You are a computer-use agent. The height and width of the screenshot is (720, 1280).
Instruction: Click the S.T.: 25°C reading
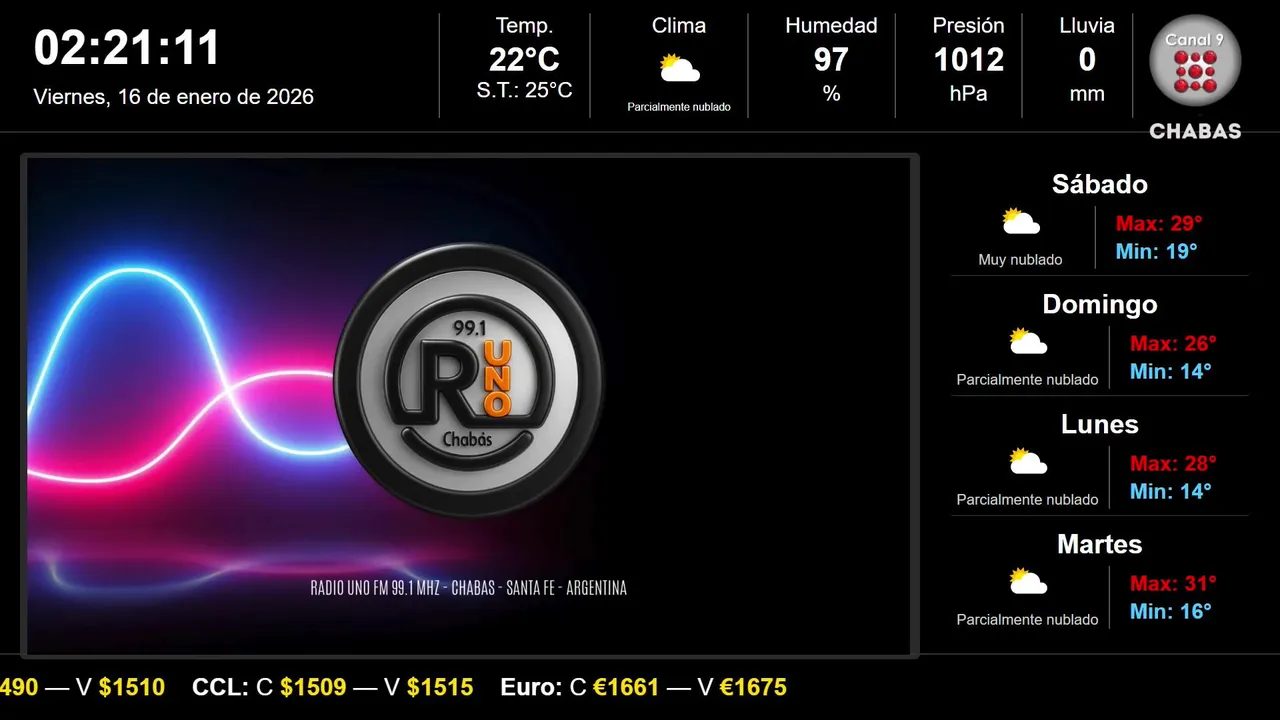524,90
